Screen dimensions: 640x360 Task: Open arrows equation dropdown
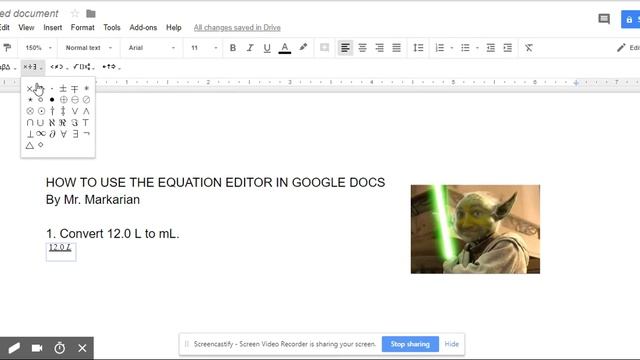point(111,67)
